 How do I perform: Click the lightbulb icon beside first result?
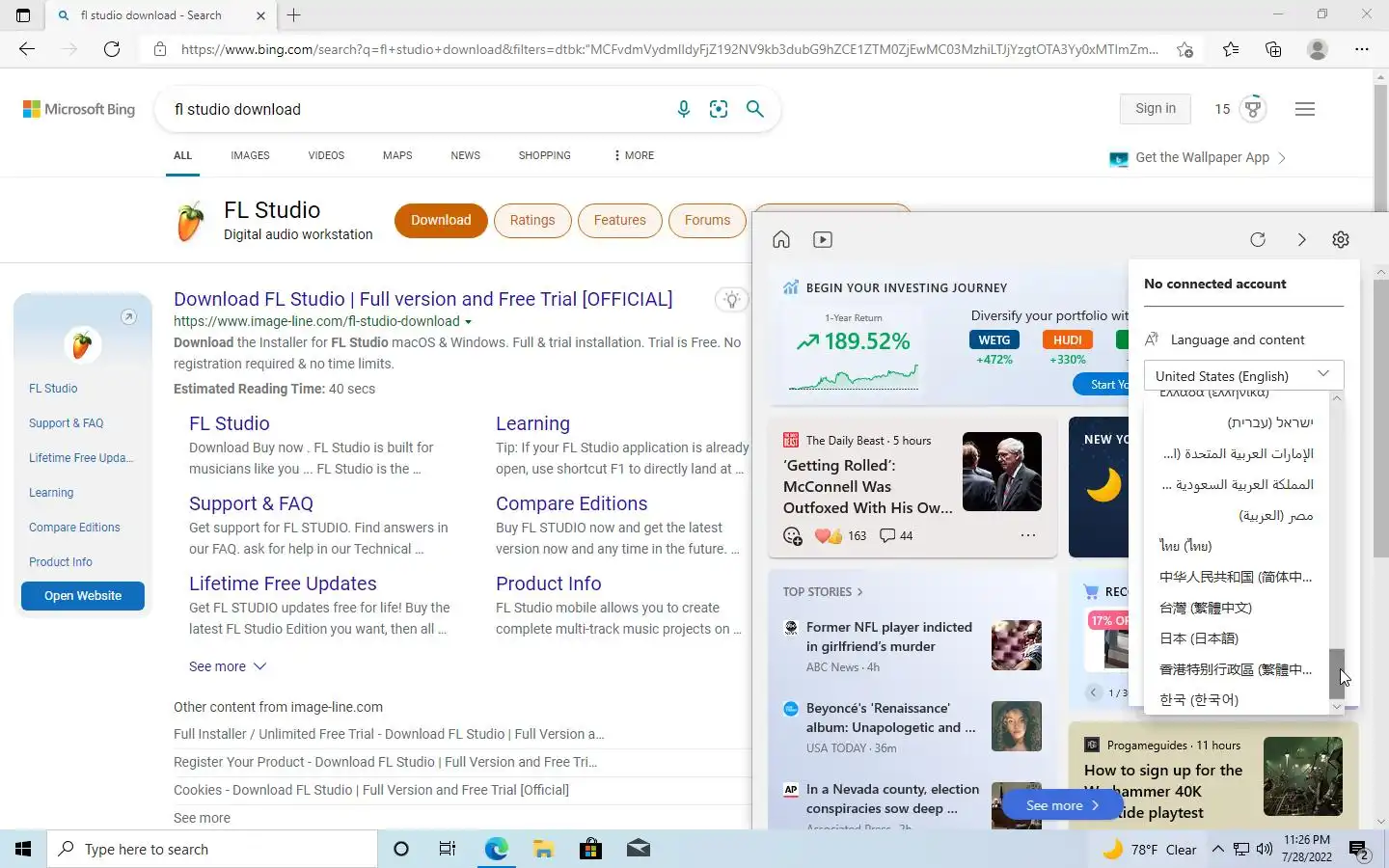[x=732, y=300]
